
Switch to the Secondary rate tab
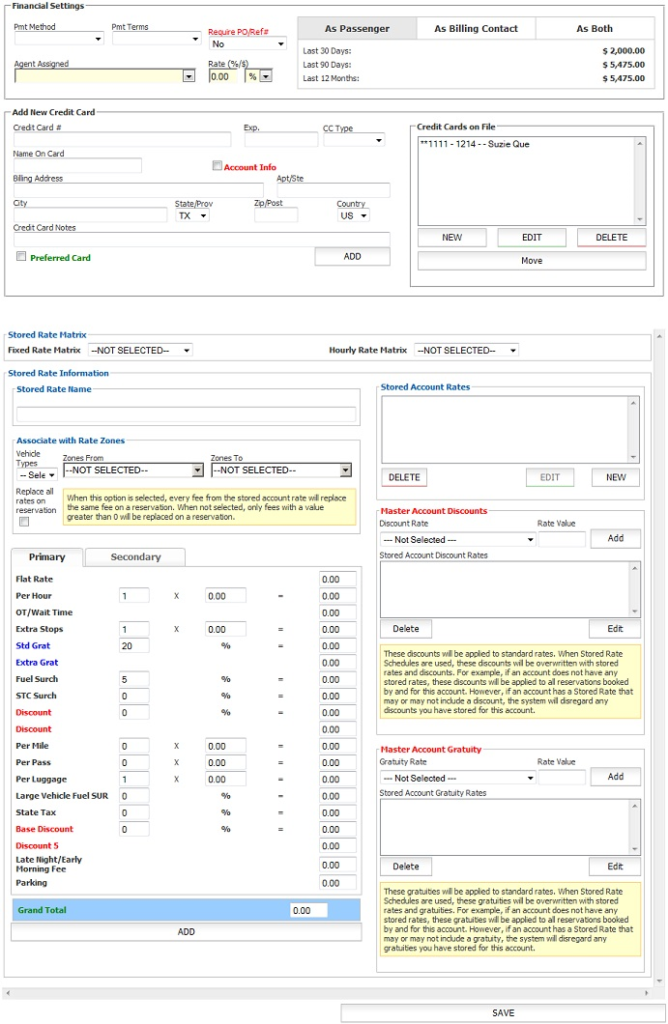coord(135,558)
